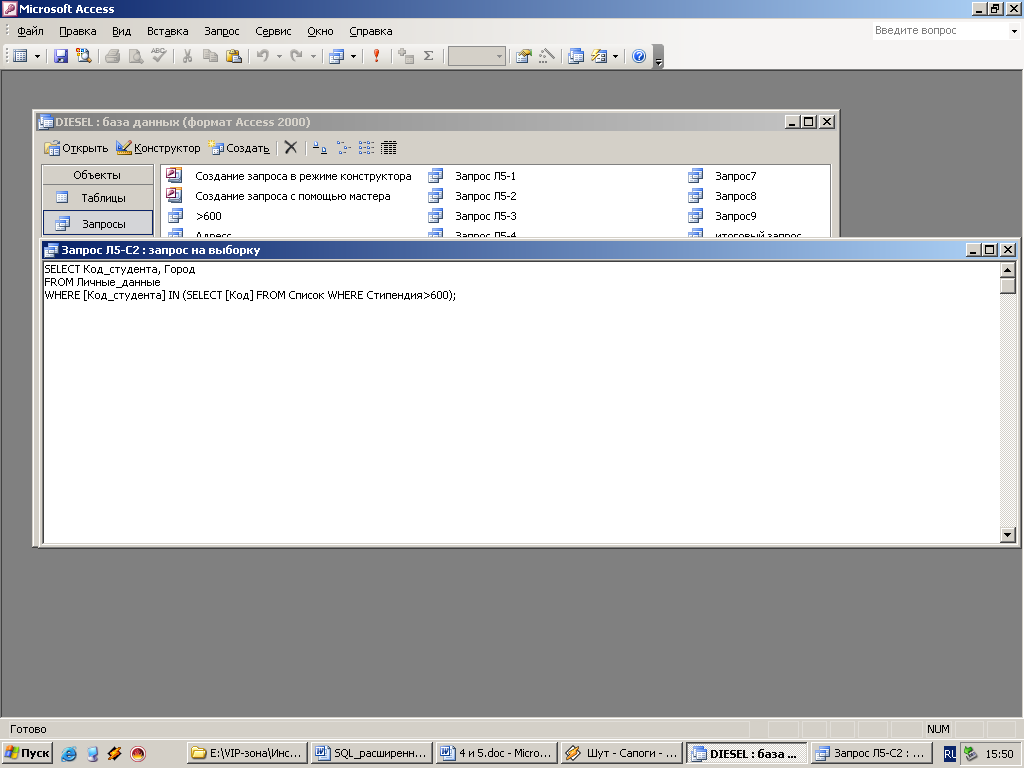Expand the Toolbar Options chevron
The width and height of the screenshot is (1024, 768).
tap(658, 57)
